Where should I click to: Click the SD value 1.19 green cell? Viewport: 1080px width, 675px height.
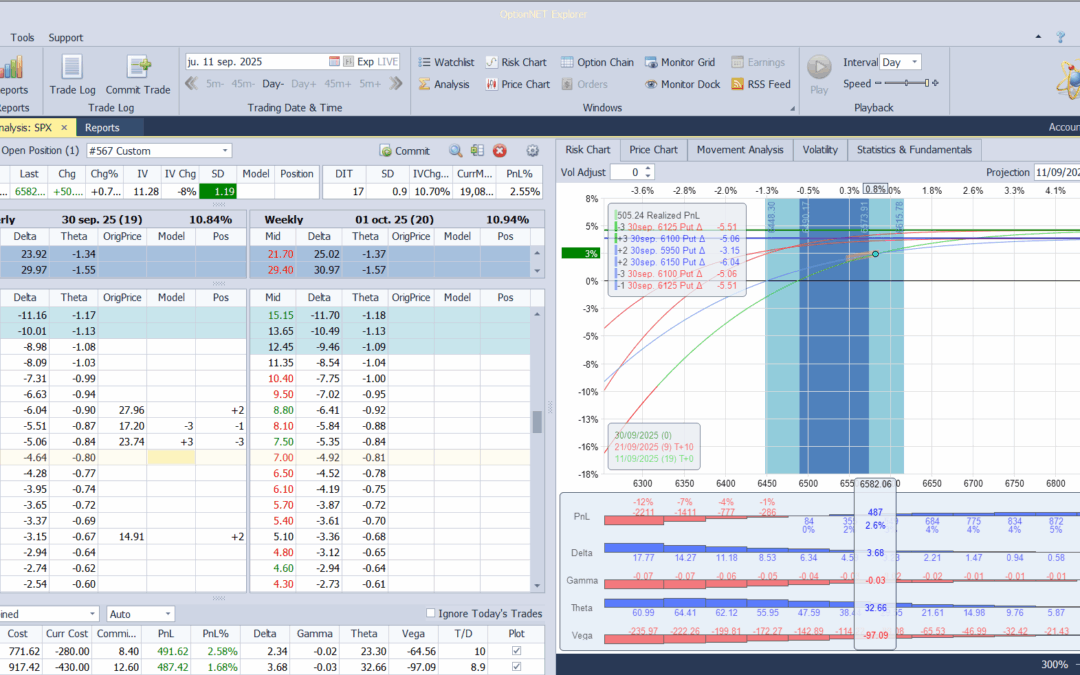point(218,191)
